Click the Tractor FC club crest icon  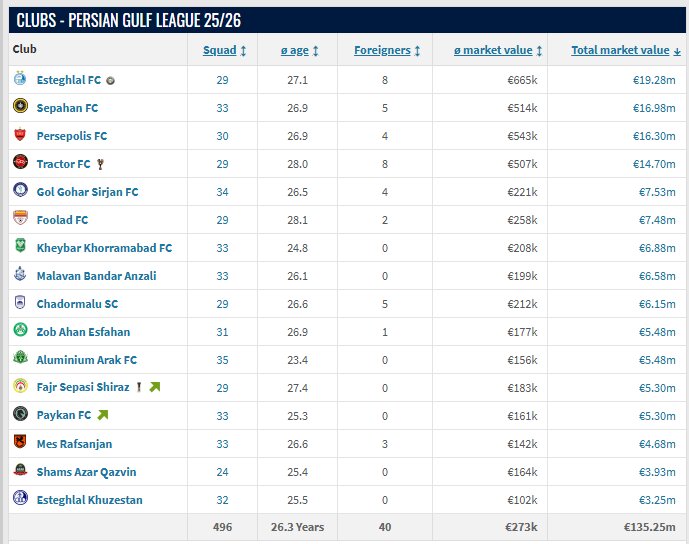click(x=20, y=163)
